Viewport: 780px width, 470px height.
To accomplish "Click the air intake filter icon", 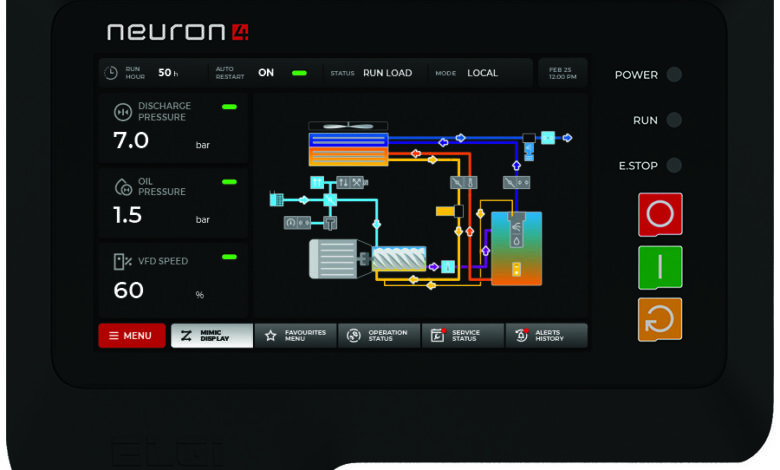I will 277,200.
